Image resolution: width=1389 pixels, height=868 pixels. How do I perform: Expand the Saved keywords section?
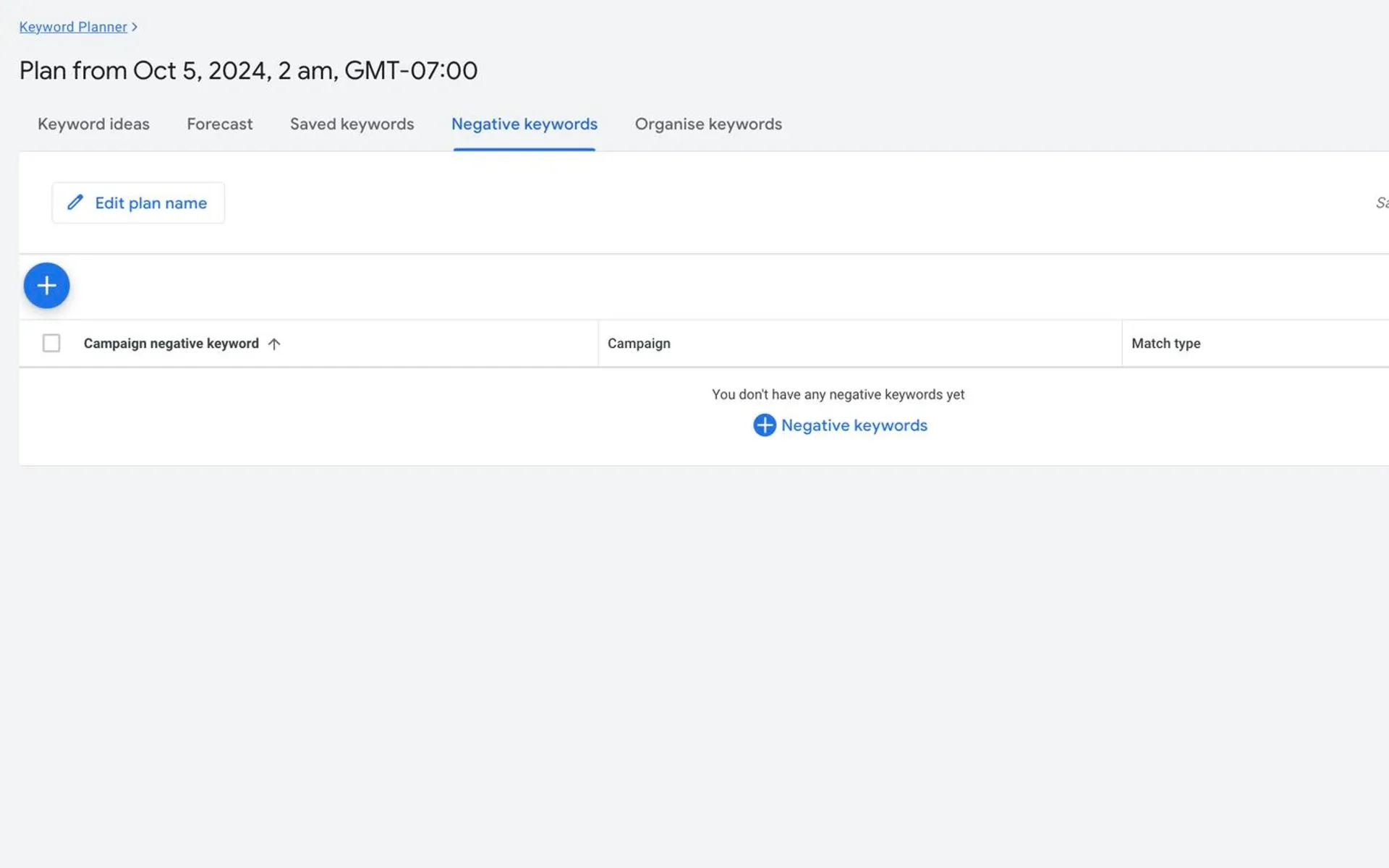point(351,123)
